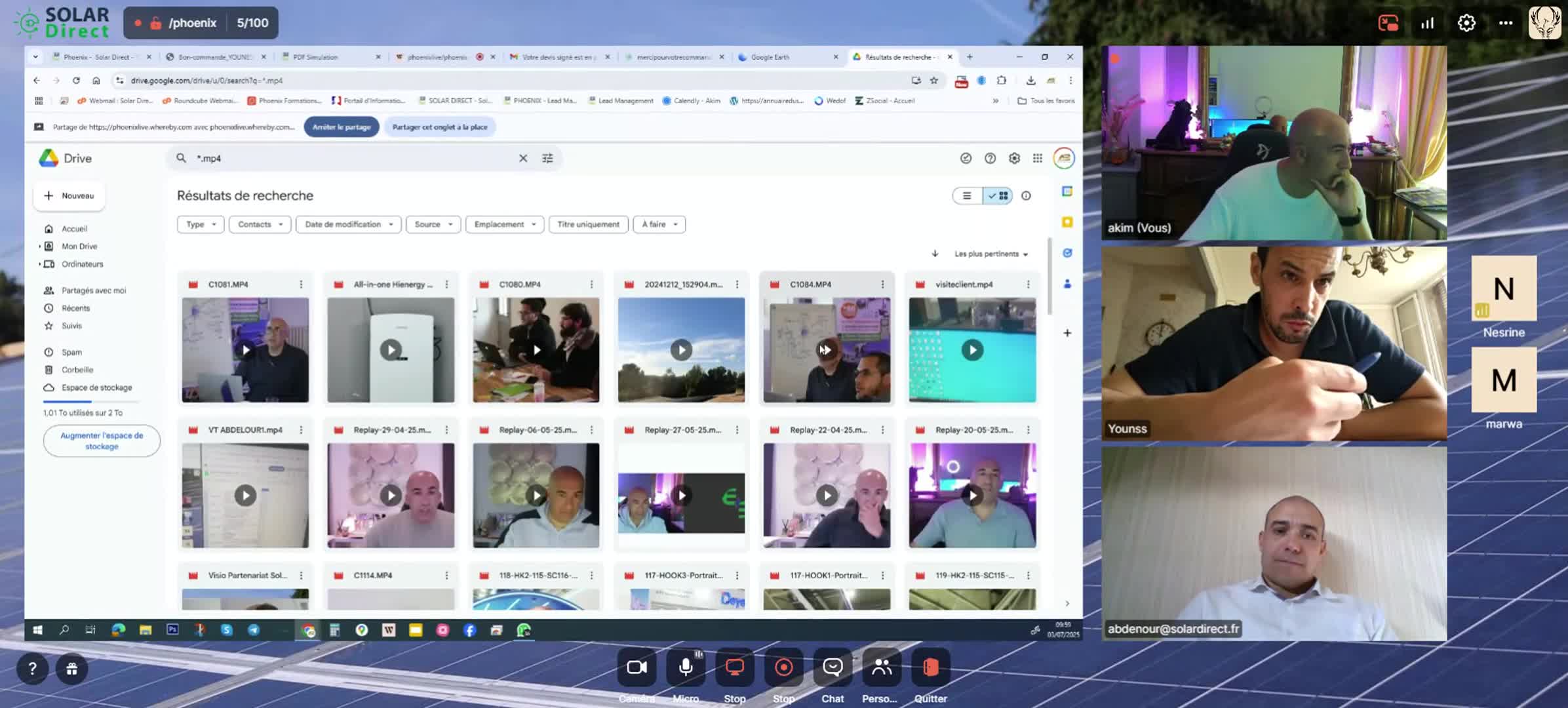This screenshot has width=1568, height=708.
Task: Open the À faire filter dropdown
Action: tap(659, 224)
